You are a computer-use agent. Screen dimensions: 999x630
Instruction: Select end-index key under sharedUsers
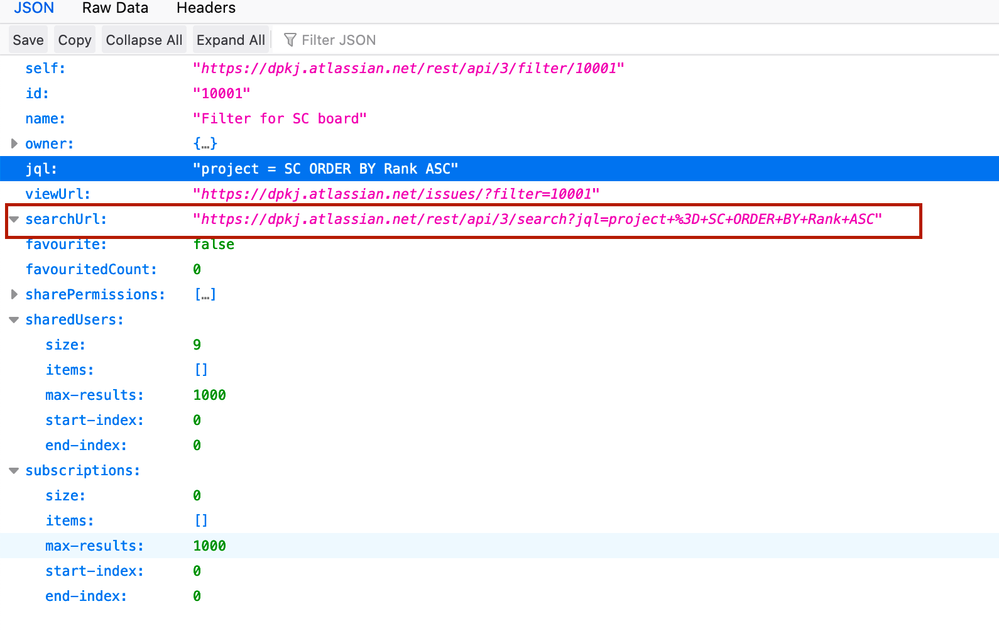click(86, 445)
